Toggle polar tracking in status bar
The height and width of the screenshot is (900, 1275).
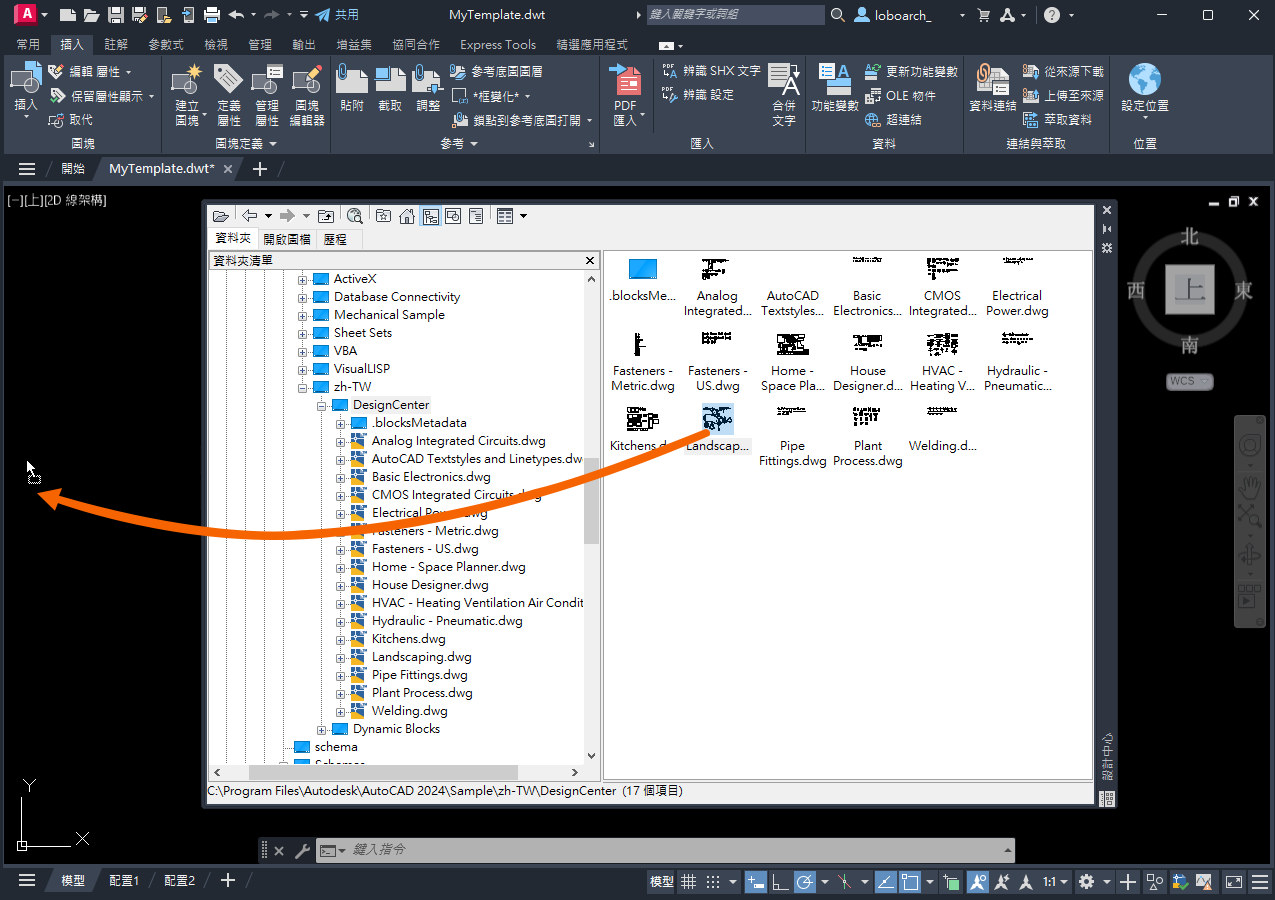805,882
